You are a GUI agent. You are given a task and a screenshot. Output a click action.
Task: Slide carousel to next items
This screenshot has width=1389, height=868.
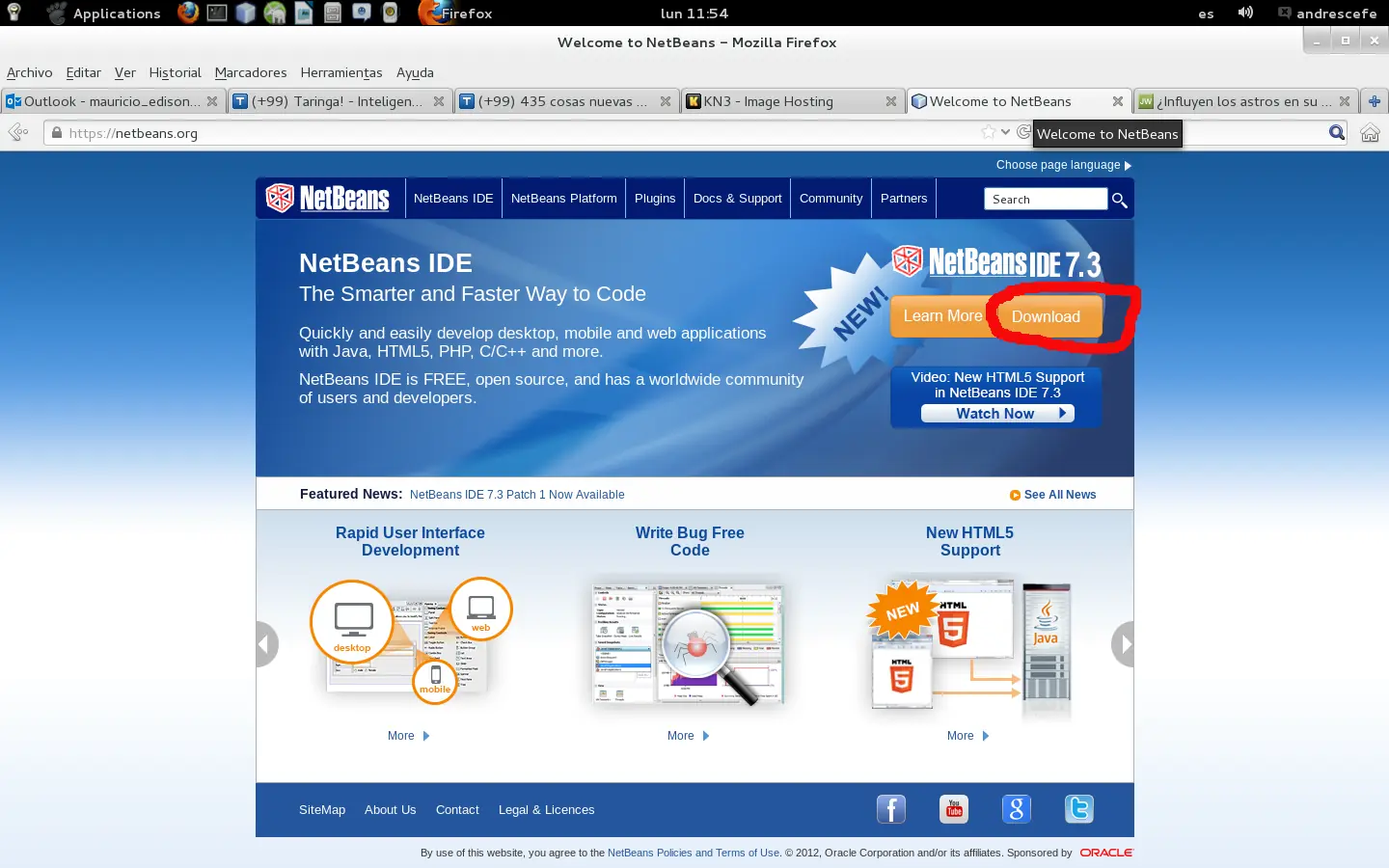1123,644
